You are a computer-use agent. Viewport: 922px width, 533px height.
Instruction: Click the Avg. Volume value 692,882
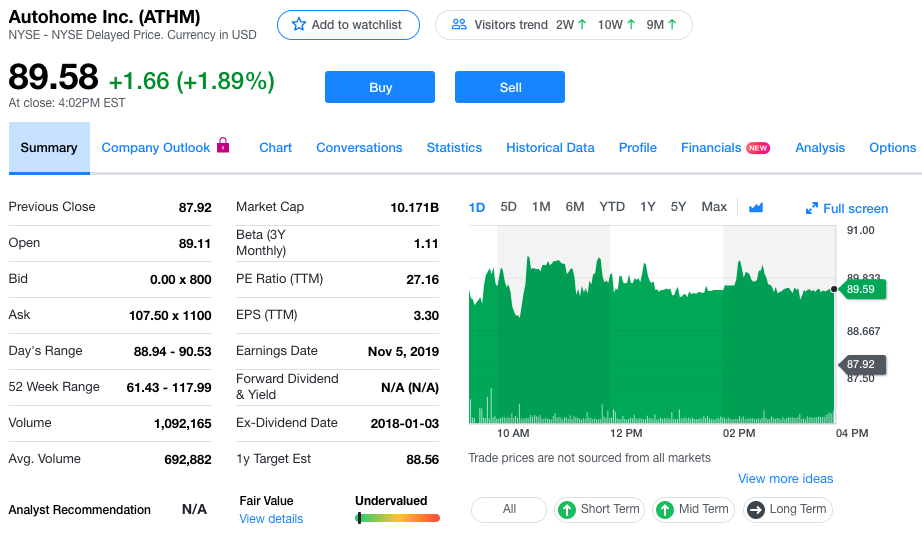[188, 459]
